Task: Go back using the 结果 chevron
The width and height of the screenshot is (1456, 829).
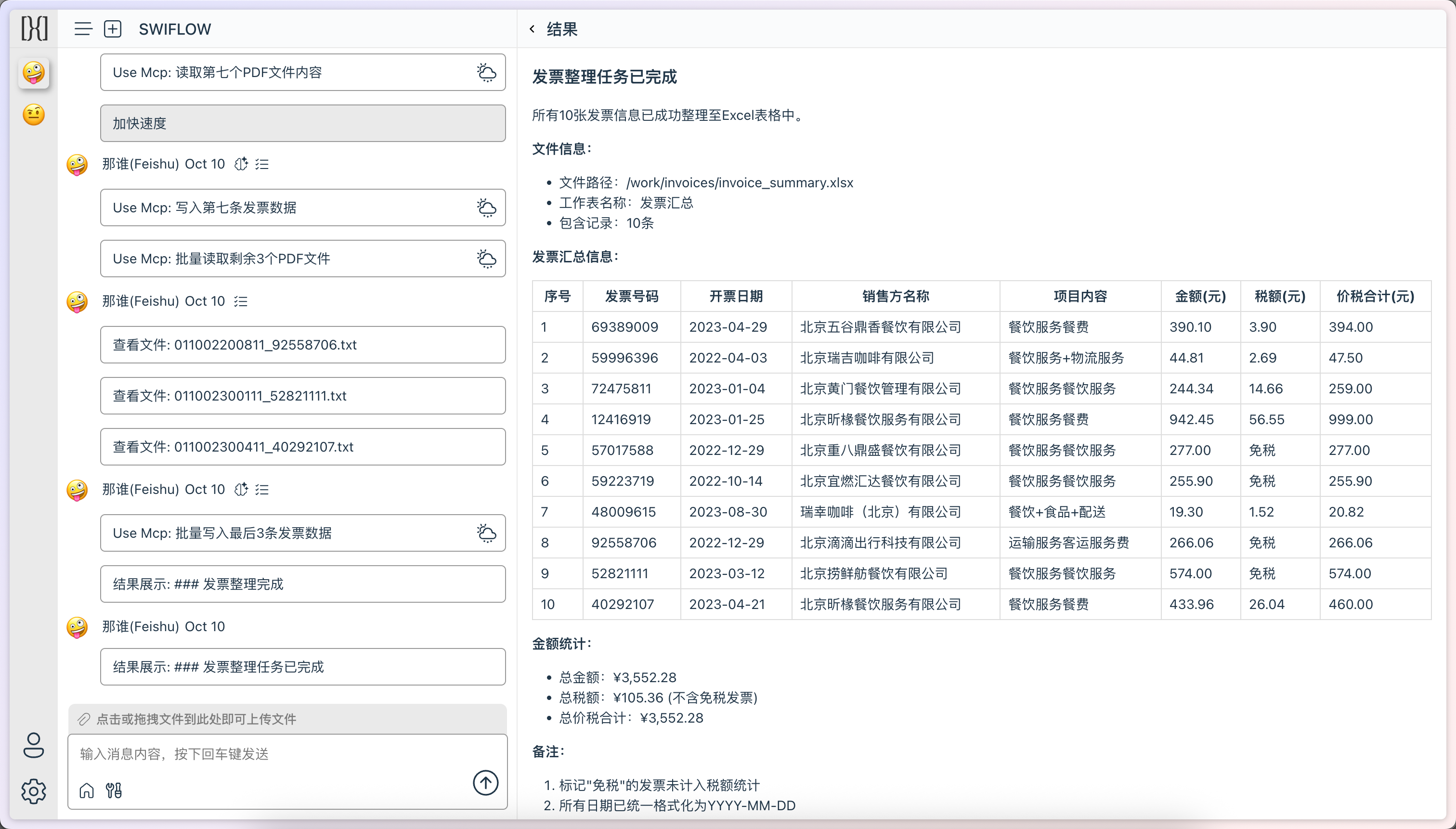Action: pos(533,29)
